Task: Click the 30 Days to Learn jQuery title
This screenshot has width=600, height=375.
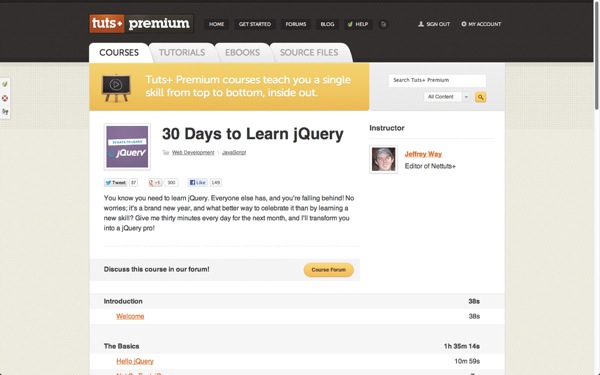Action: coord(253,134)
